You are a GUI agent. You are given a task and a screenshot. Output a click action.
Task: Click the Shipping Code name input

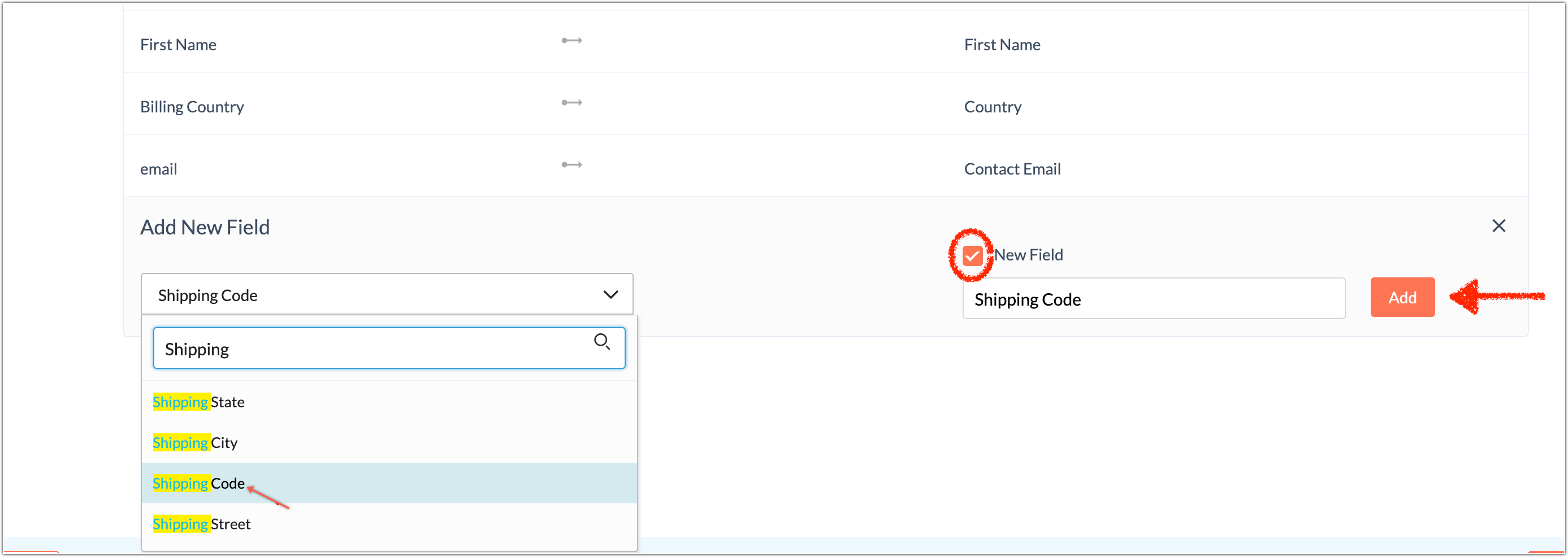[1154, 299]
